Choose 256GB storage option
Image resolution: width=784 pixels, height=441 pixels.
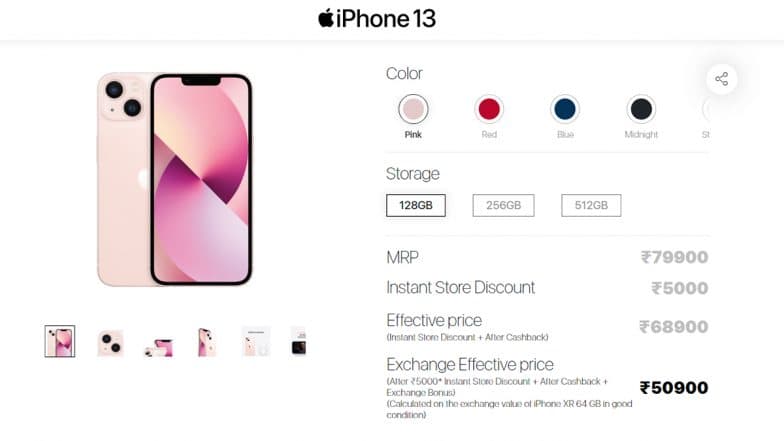503,206
